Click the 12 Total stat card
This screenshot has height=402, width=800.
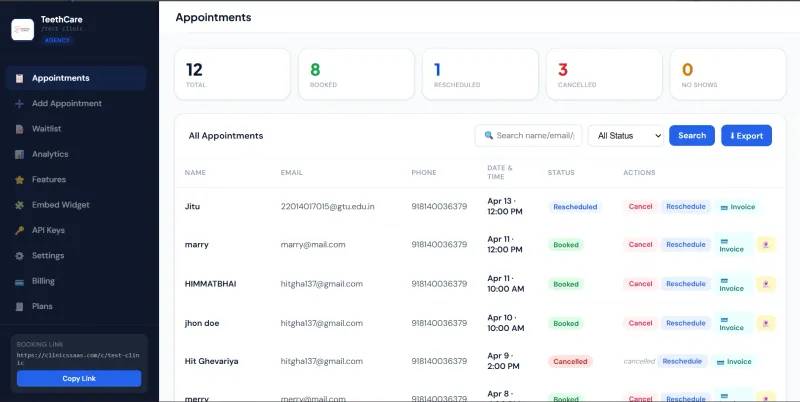pyautogui.click(x=232, y=74)
